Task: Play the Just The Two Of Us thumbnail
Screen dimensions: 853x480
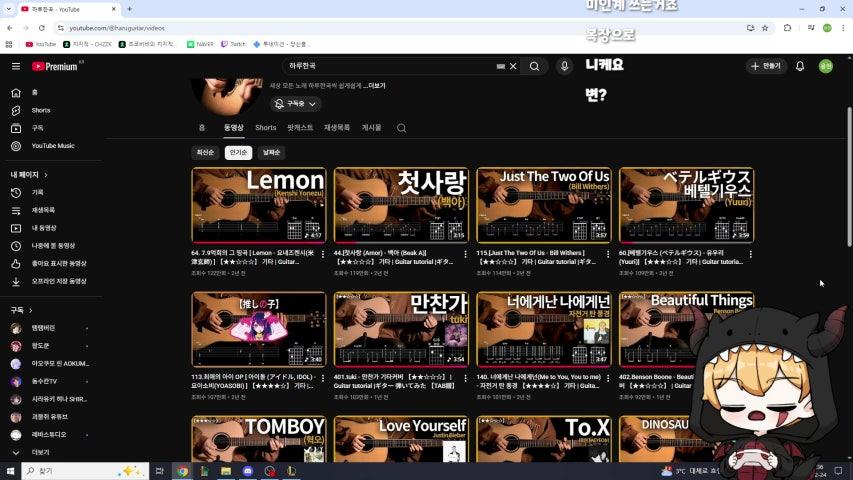Action: [544, 205]
